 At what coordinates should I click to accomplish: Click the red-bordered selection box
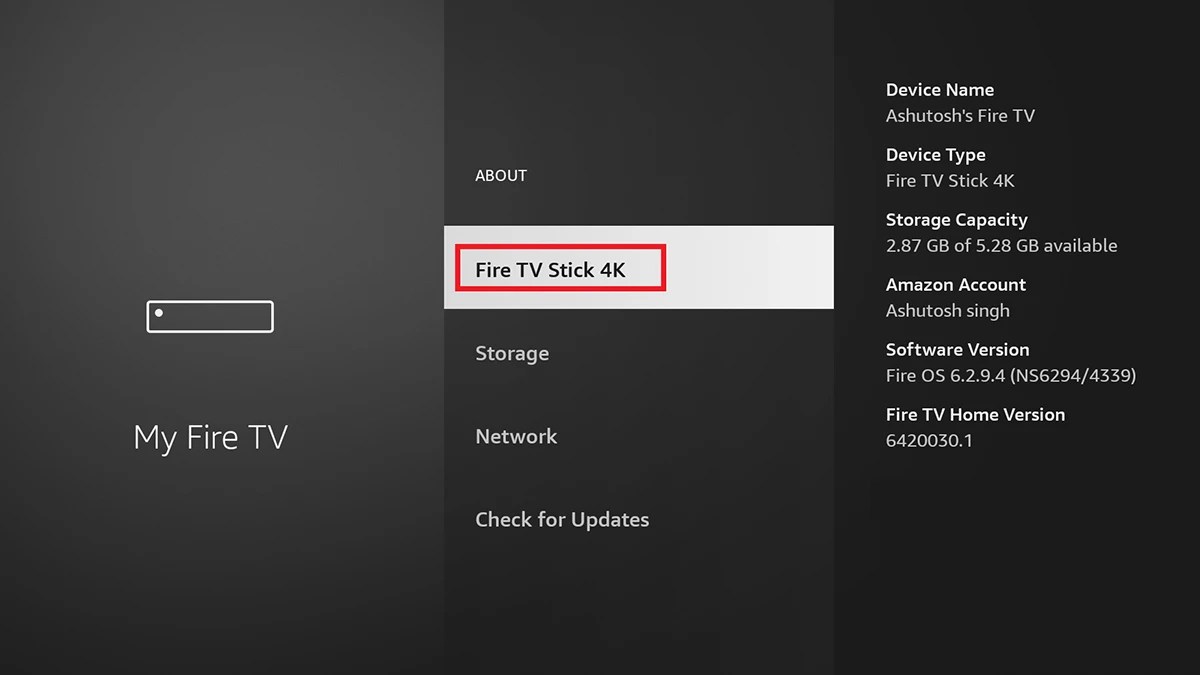click(x=560, y=268)
